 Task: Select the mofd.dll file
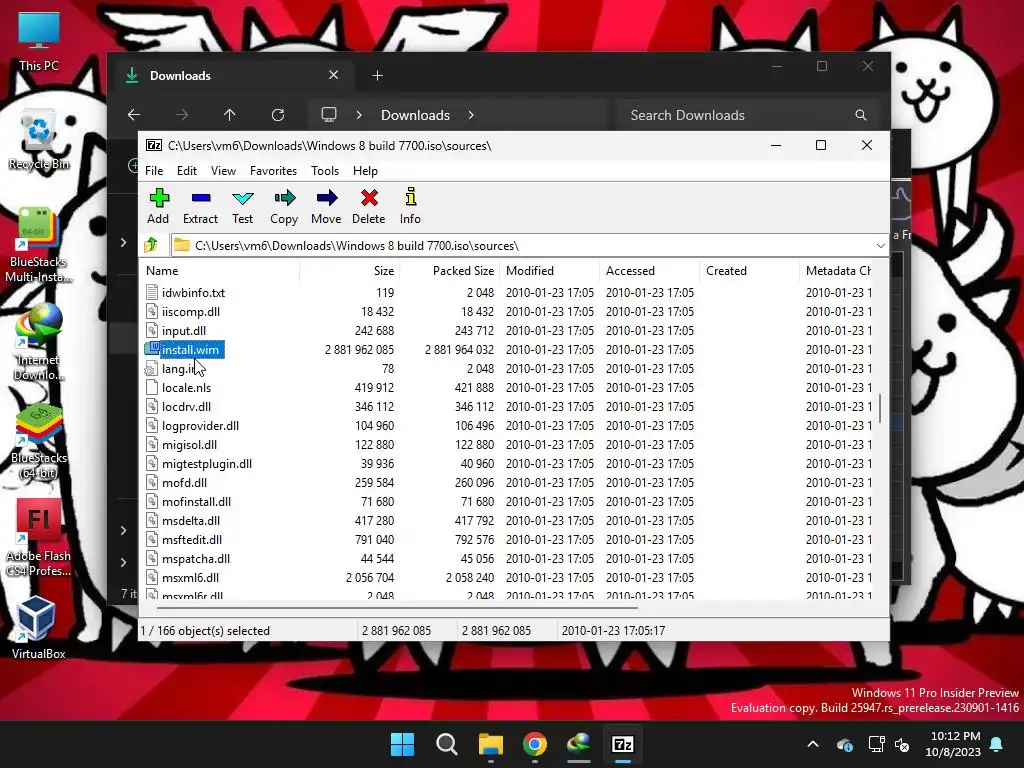tap(184, 483)
